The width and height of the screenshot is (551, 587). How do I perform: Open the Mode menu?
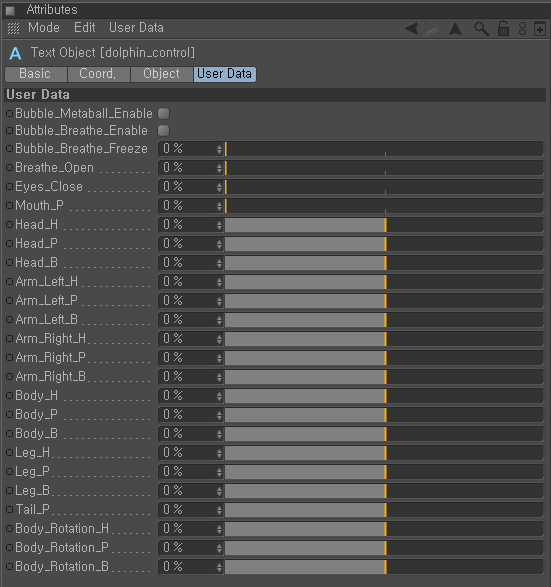[x=44, y=28]
